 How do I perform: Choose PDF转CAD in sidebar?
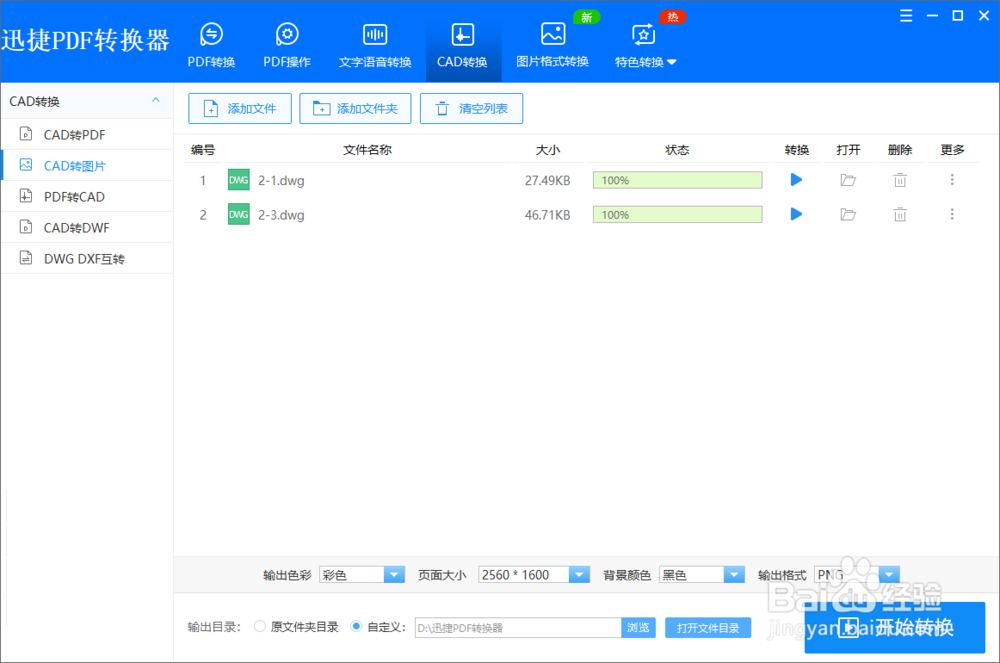(x=87, y=196)
